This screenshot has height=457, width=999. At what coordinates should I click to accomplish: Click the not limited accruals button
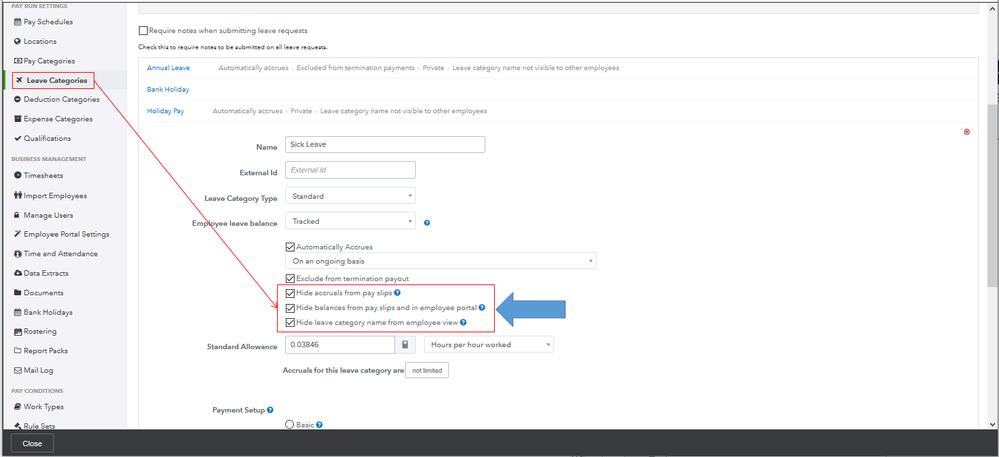pos(427,370)
